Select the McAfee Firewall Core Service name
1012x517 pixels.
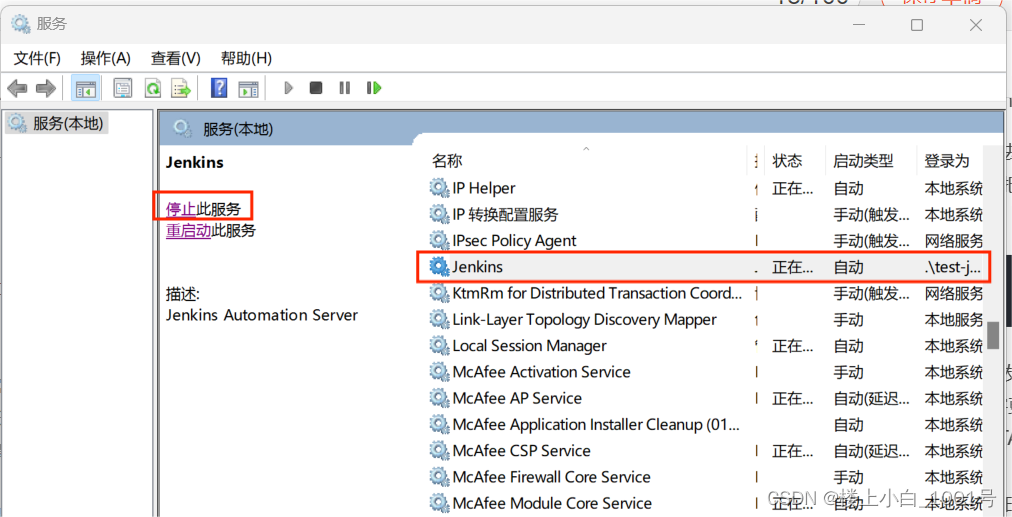pos(552,477)
